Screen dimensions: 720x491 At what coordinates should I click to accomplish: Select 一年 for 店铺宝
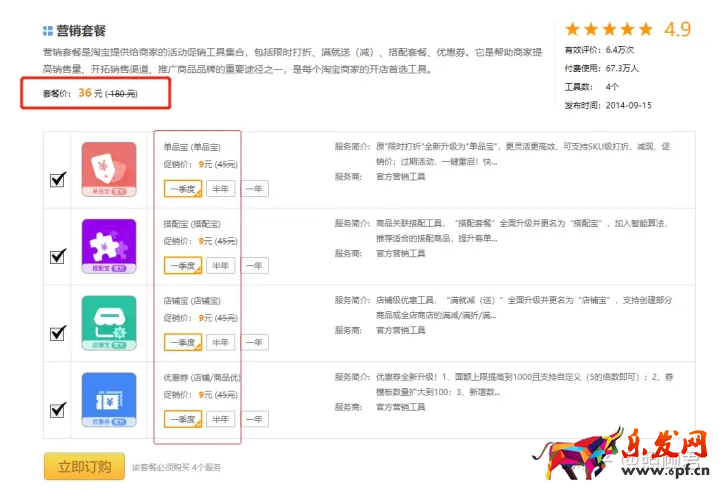coord(254,342)
